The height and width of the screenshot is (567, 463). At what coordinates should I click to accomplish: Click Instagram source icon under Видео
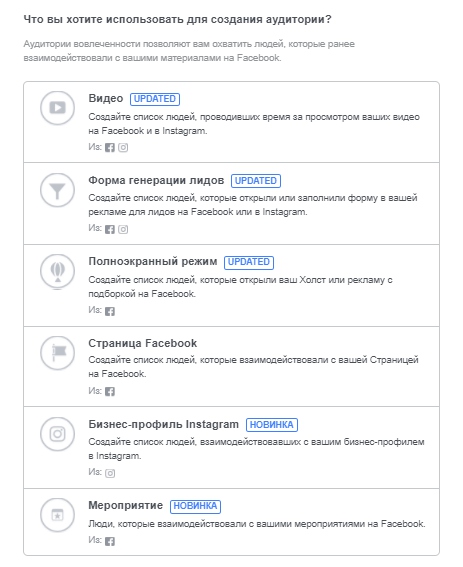point(123,147)
